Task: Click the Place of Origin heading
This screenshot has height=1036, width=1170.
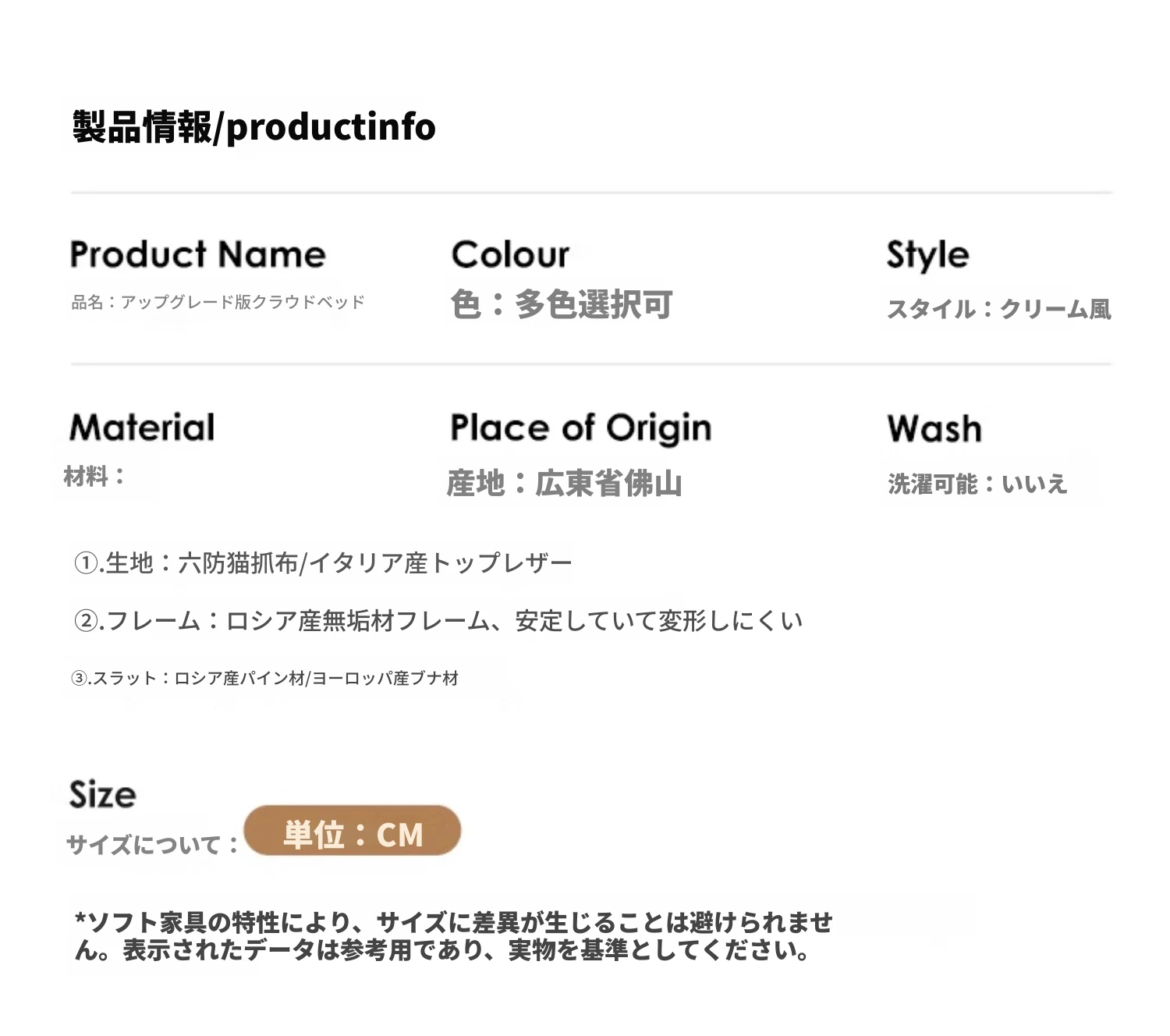Action: 581,428
